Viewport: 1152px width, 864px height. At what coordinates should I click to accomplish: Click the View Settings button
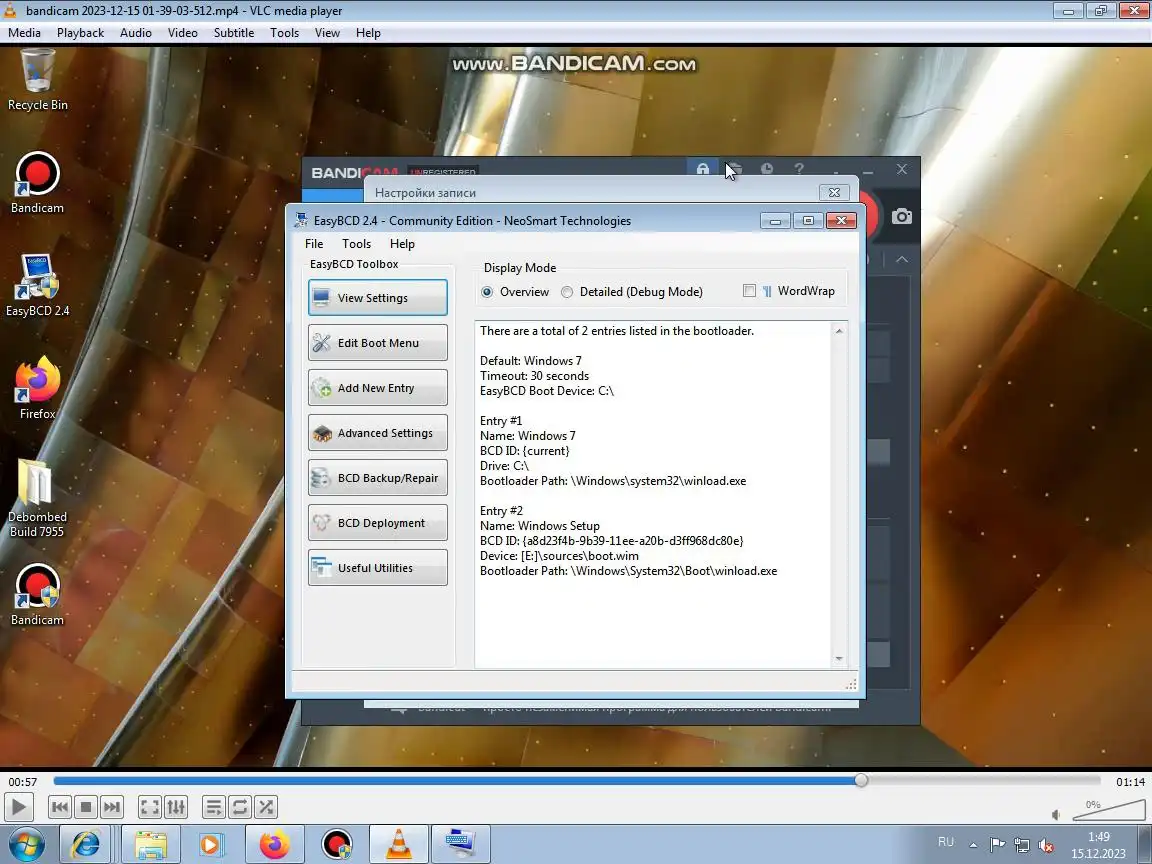[x=378, y=298]
